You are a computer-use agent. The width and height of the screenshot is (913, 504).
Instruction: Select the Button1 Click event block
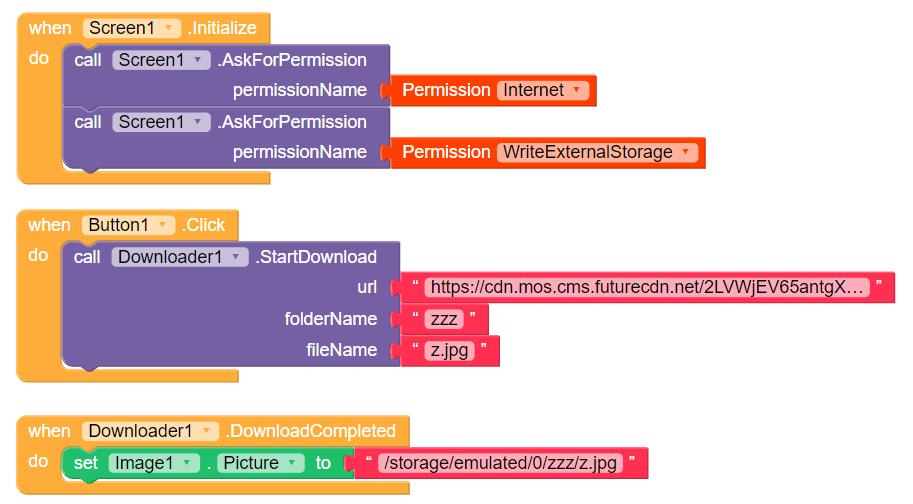tap(48, 225)
